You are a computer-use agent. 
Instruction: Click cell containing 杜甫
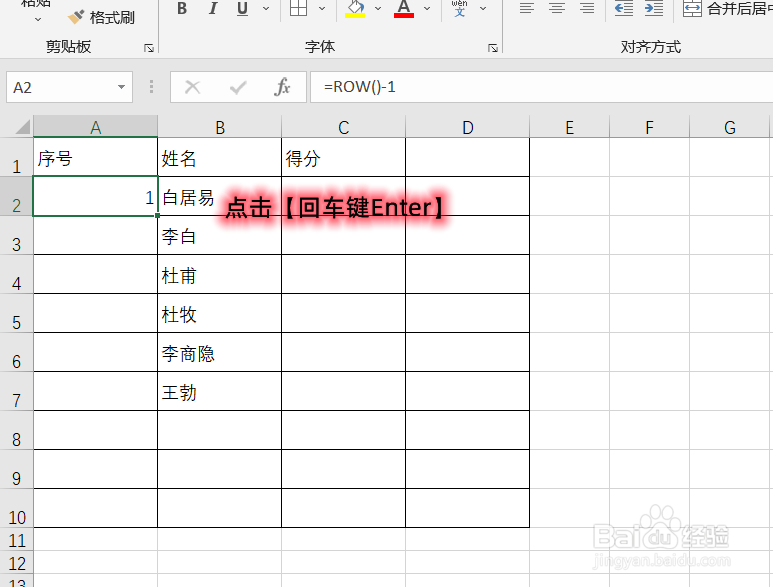[220, 275]
